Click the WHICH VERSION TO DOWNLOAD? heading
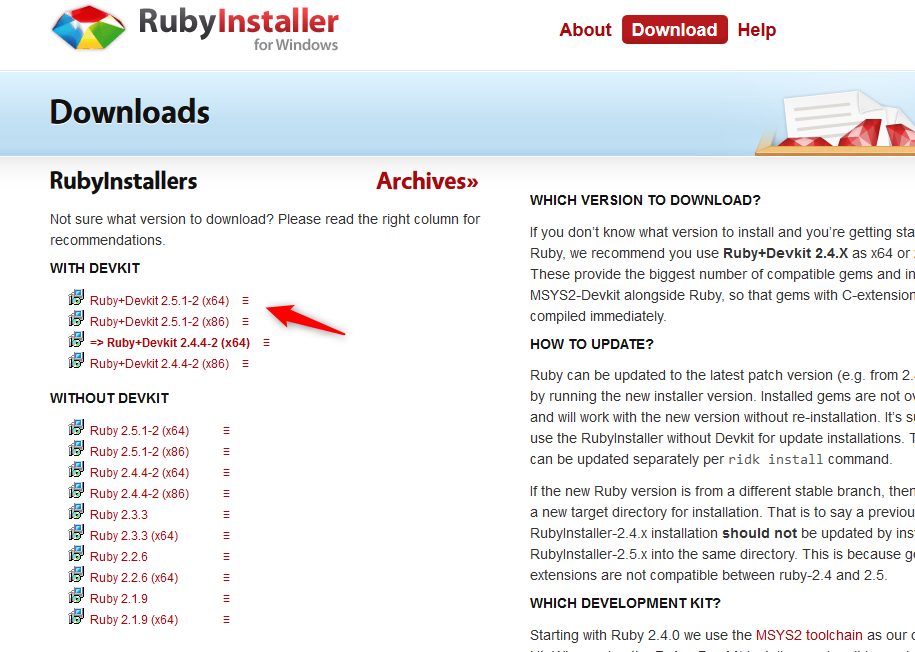This screenshot has height=652, width=915. [645, 200]
